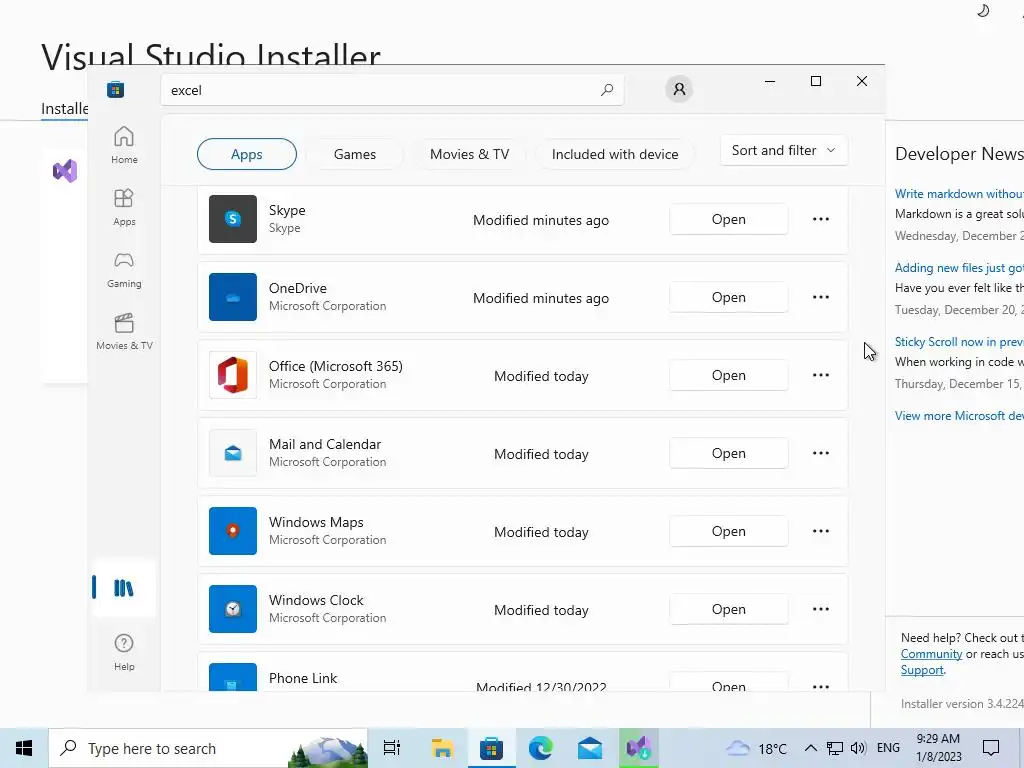The height and width of the screenshot is (768, 1024).
Task: Open the Support link in Installer
Action: coord(922,670)
